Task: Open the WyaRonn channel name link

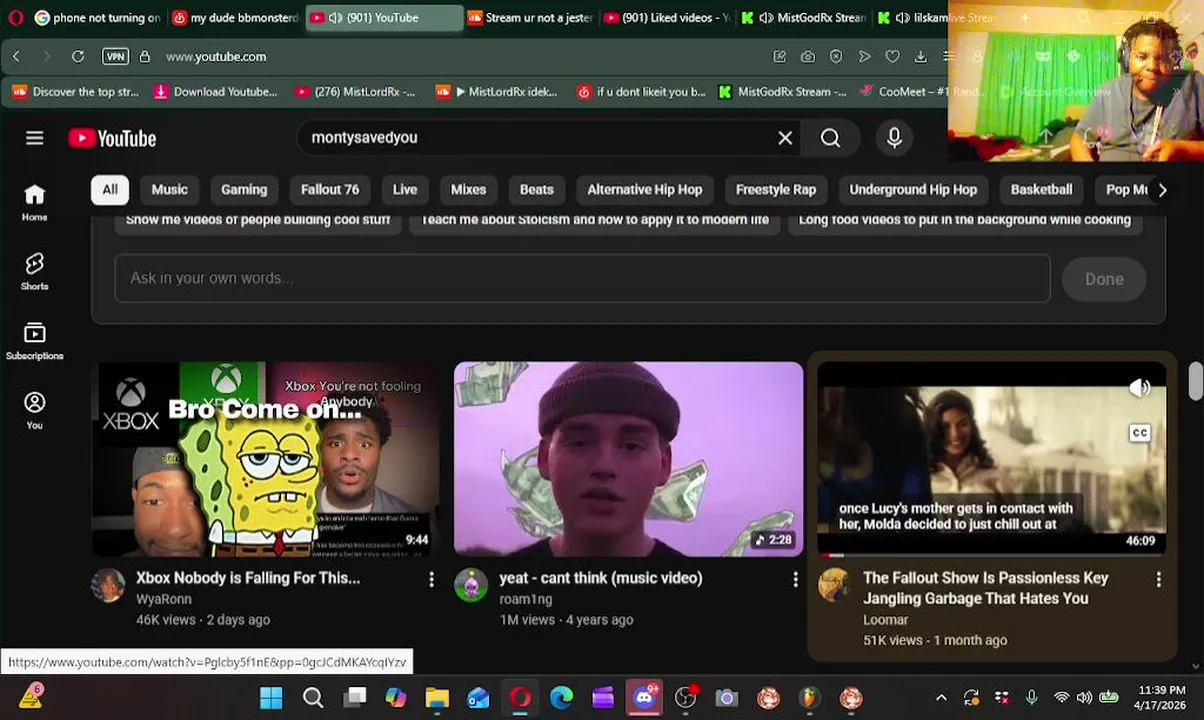Action: [164, 599]
